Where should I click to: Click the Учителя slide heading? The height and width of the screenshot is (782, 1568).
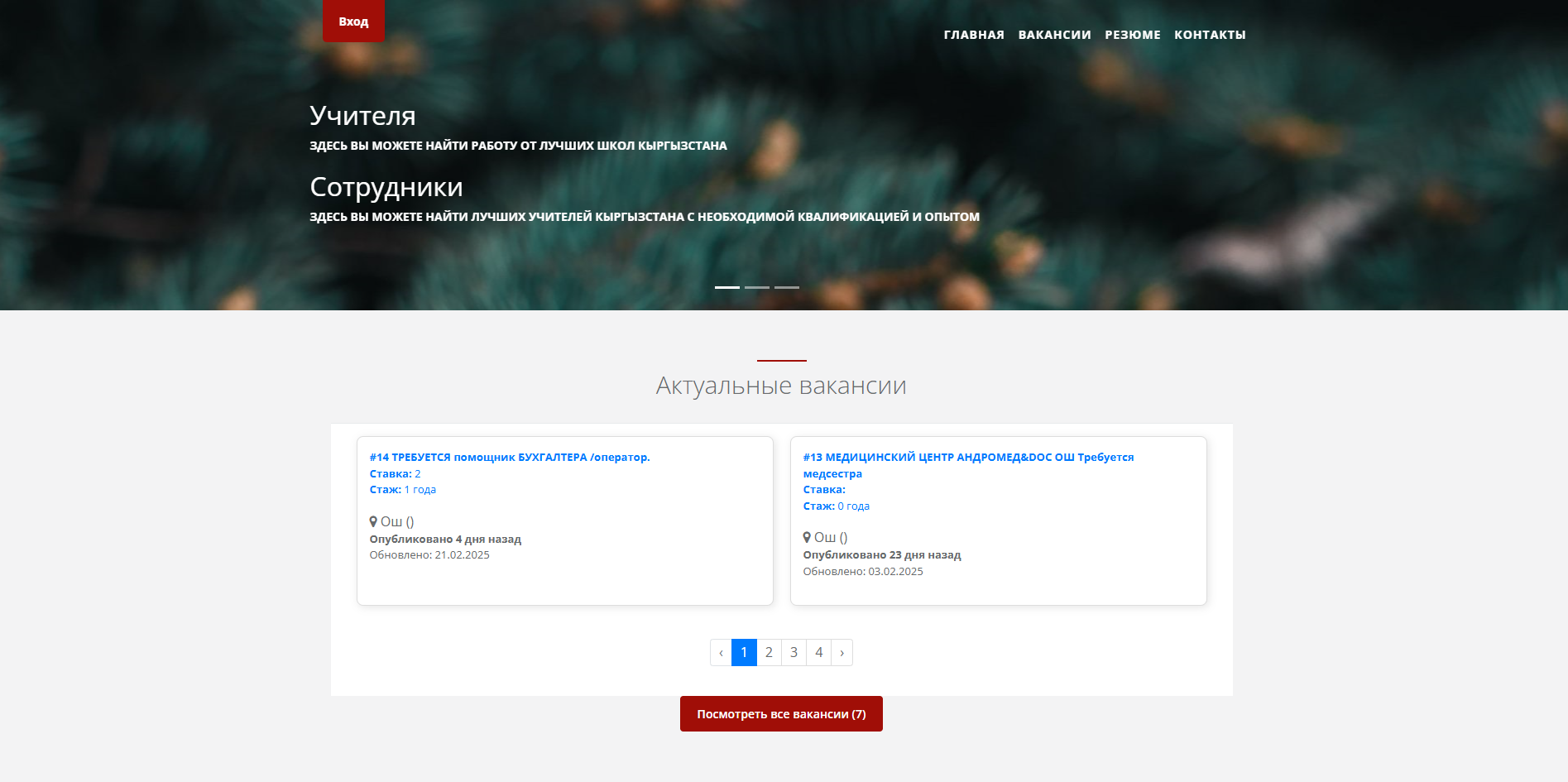click(x=362, y=116)
